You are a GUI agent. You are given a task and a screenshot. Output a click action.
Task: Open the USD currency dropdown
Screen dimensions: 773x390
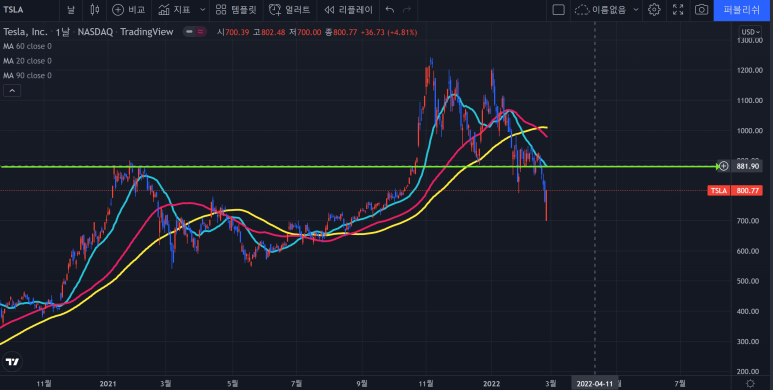pyautogui.click(x=750, y=32)
